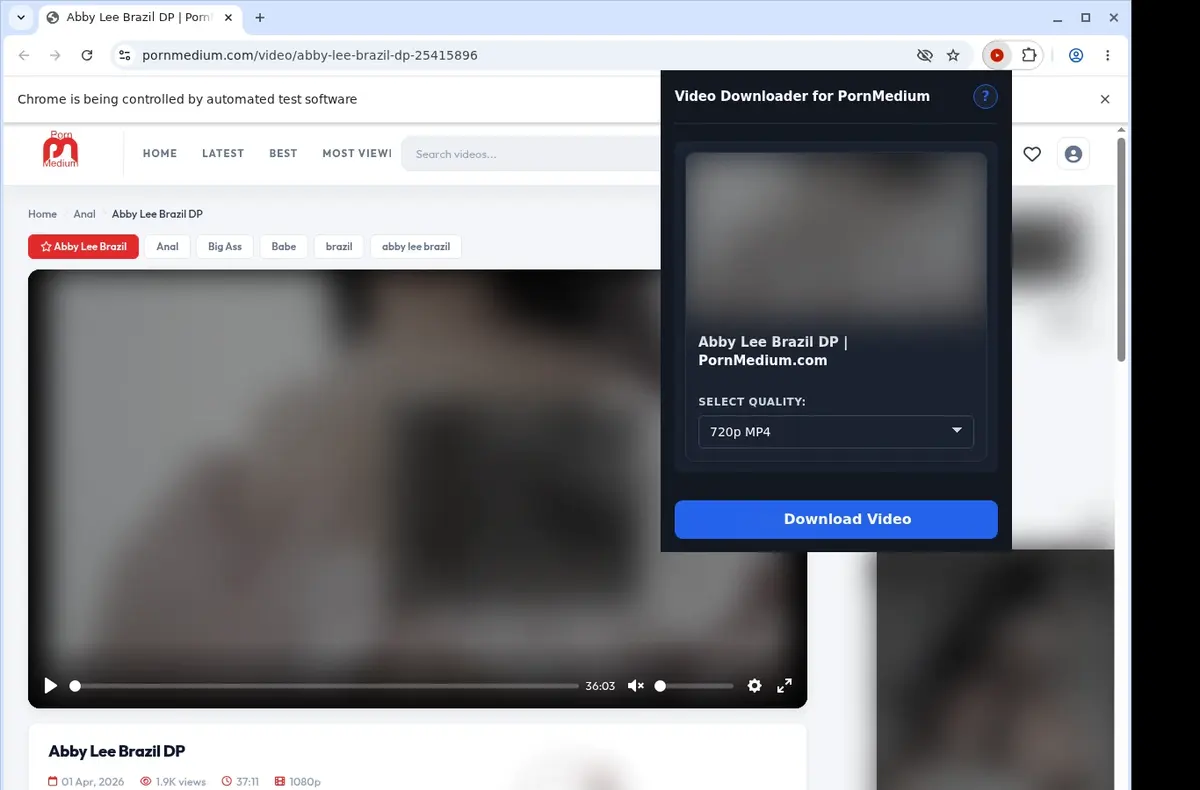This screenshot has width=1200, height=790.
Task: Unmute the video speaker icon
Action: pyautogui.click(x=635, y=686)
